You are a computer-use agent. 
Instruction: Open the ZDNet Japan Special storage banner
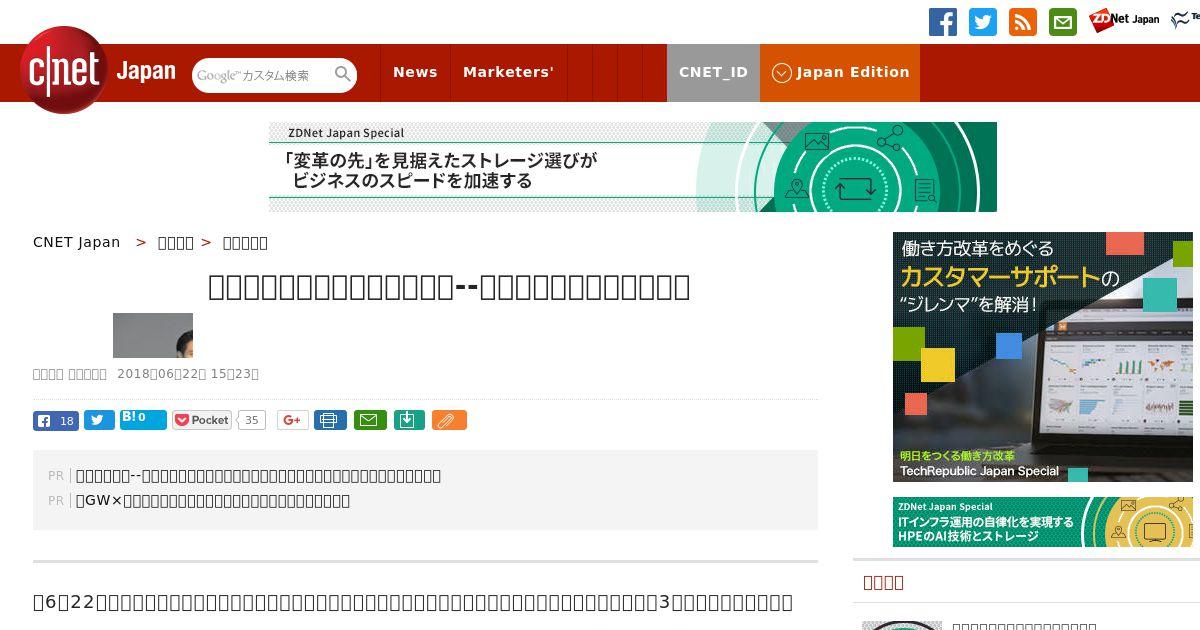point(633,167)
